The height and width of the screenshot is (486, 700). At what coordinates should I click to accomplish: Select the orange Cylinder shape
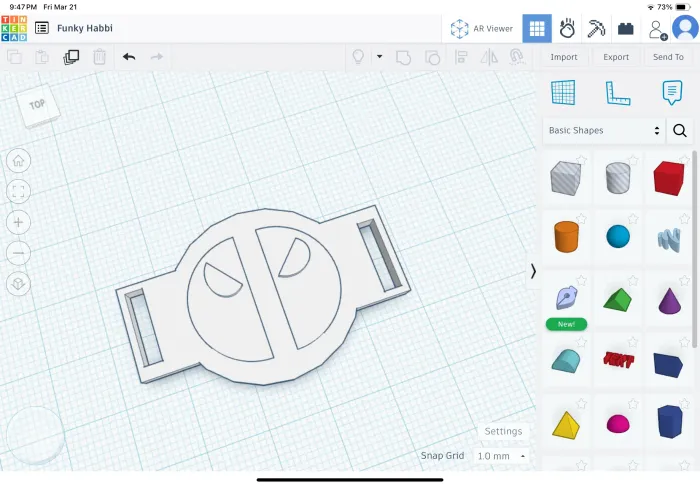click(x=566, y=237)
